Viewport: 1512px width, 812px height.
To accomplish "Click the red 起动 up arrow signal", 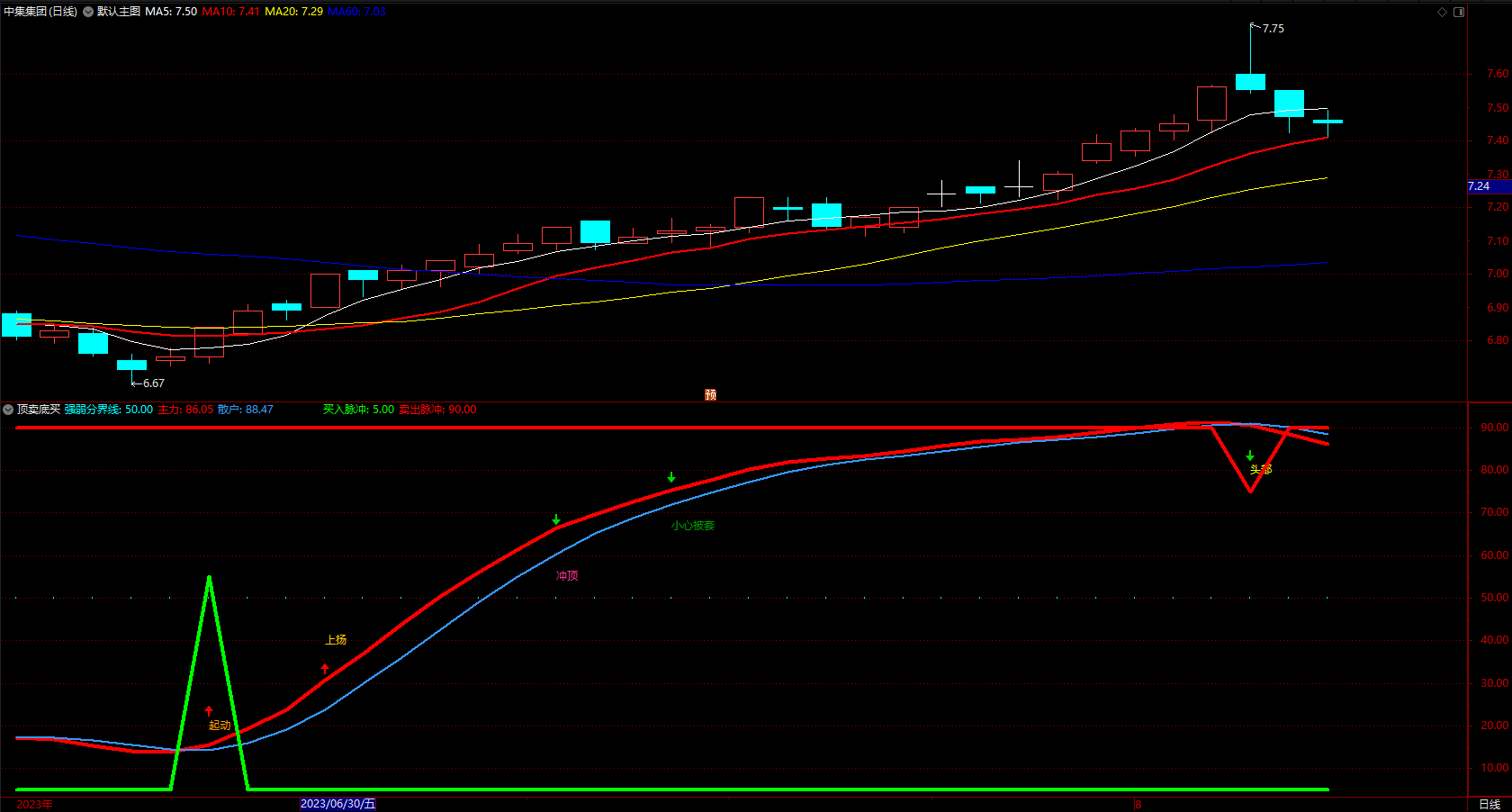I will point(209,711).
